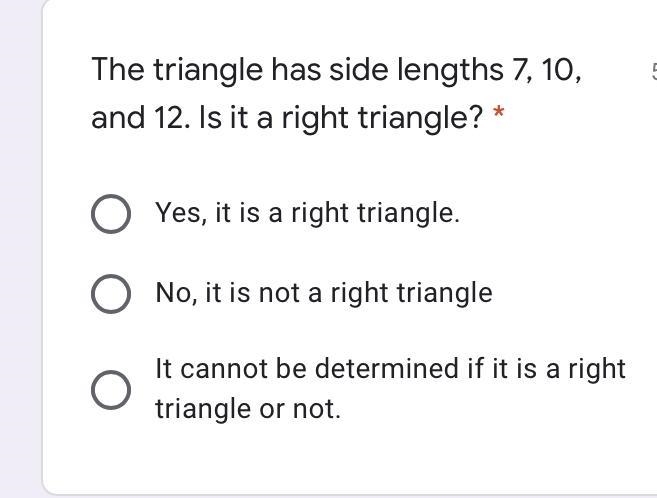Click the word "No" in the second option
The image size is (657, 498).
pyautogui.click(x=173, y=293)
